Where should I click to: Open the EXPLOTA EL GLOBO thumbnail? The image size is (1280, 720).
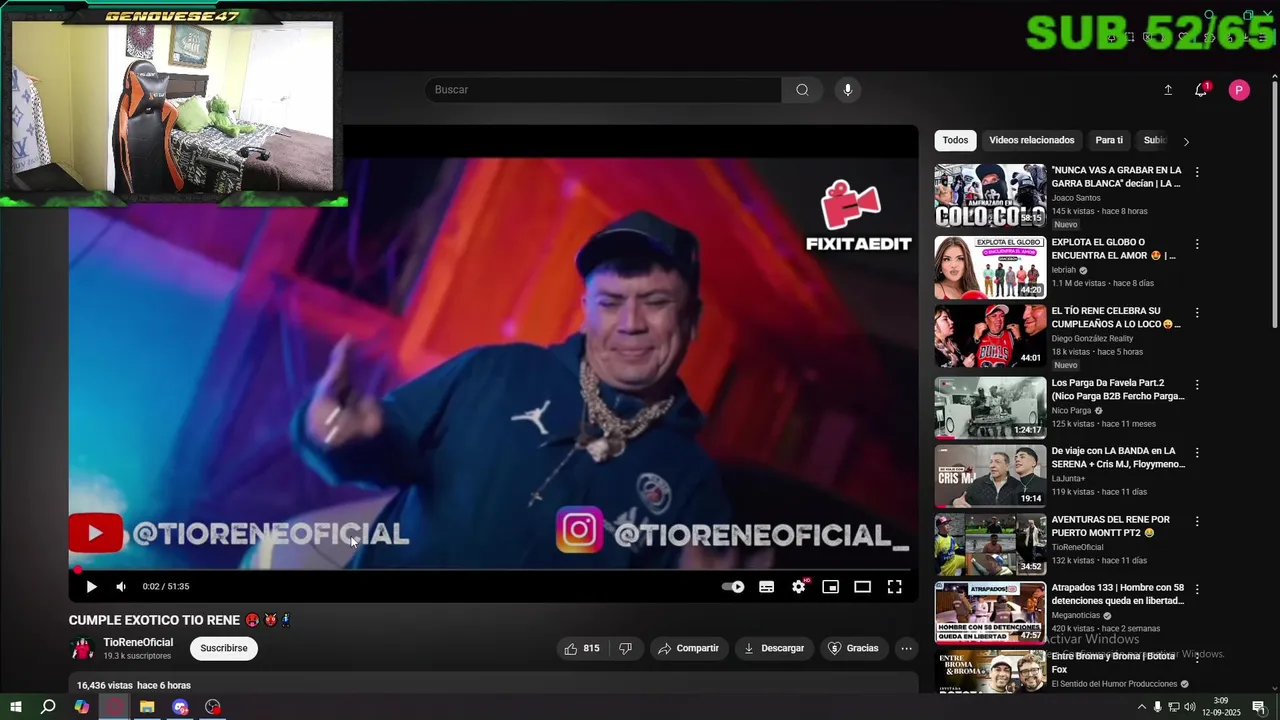[x=990, y=268]
